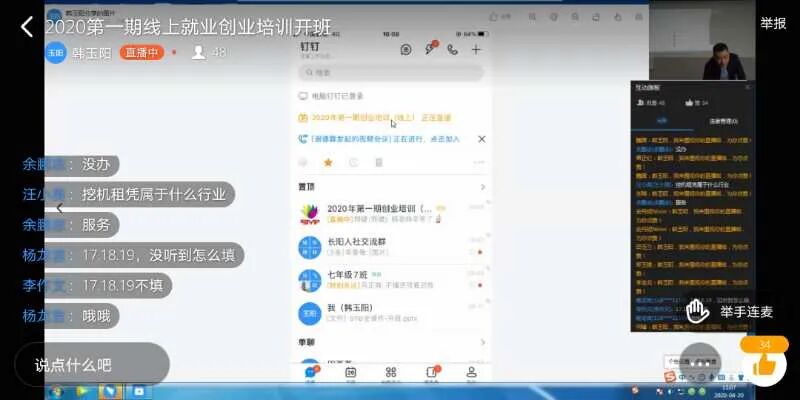The image size is (800, 400).
Task: Open the 我（韩玉阳） self chat
Action: pos(391,313)
